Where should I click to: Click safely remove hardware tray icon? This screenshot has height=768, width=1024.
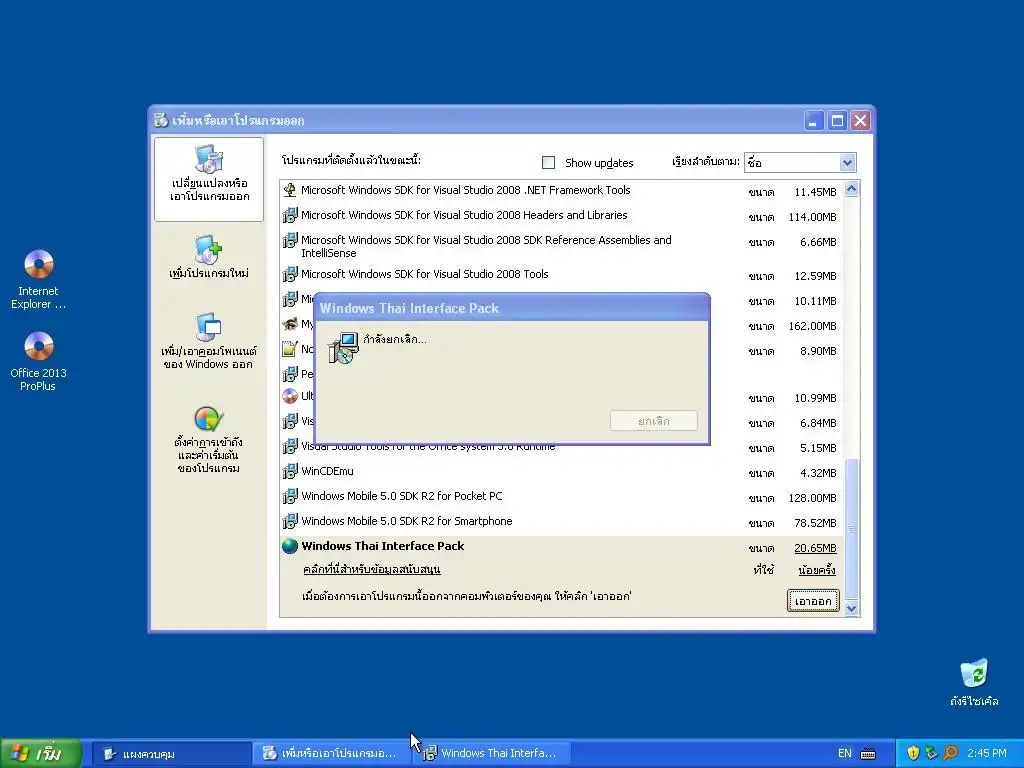(x=931, y=753)
